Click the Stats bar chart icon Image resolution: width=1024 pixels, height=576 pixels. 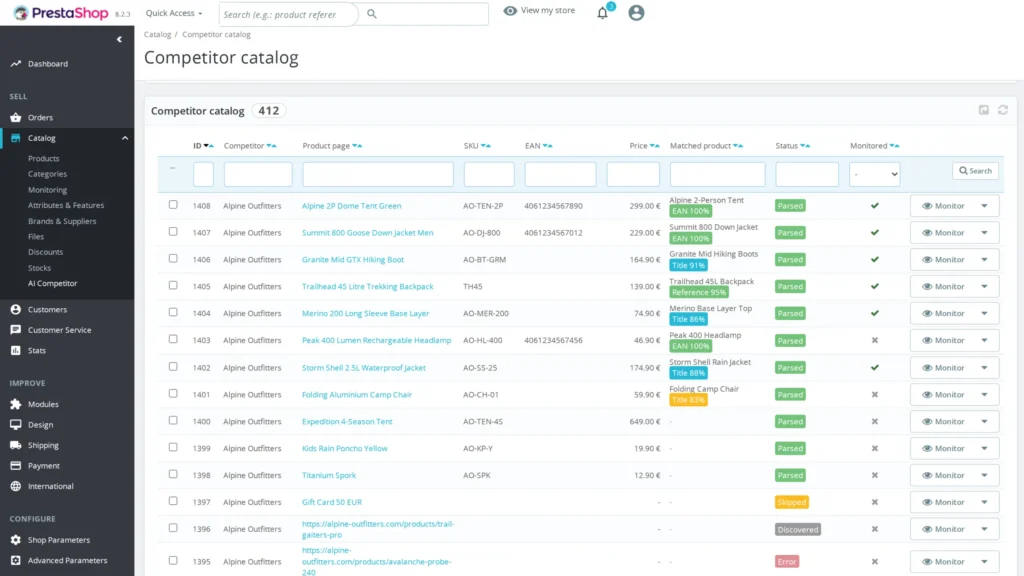(x=16, y=351)
